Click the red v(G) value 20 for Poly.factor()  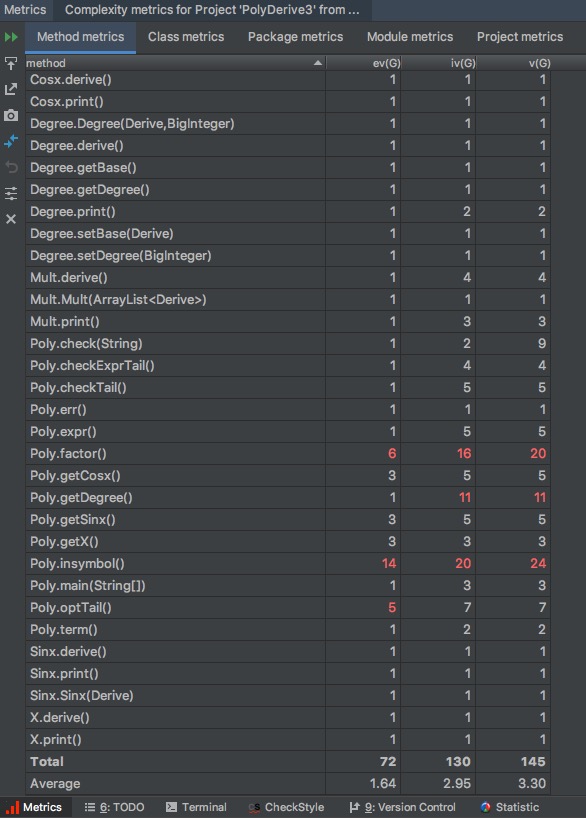(x=538, y=453)
